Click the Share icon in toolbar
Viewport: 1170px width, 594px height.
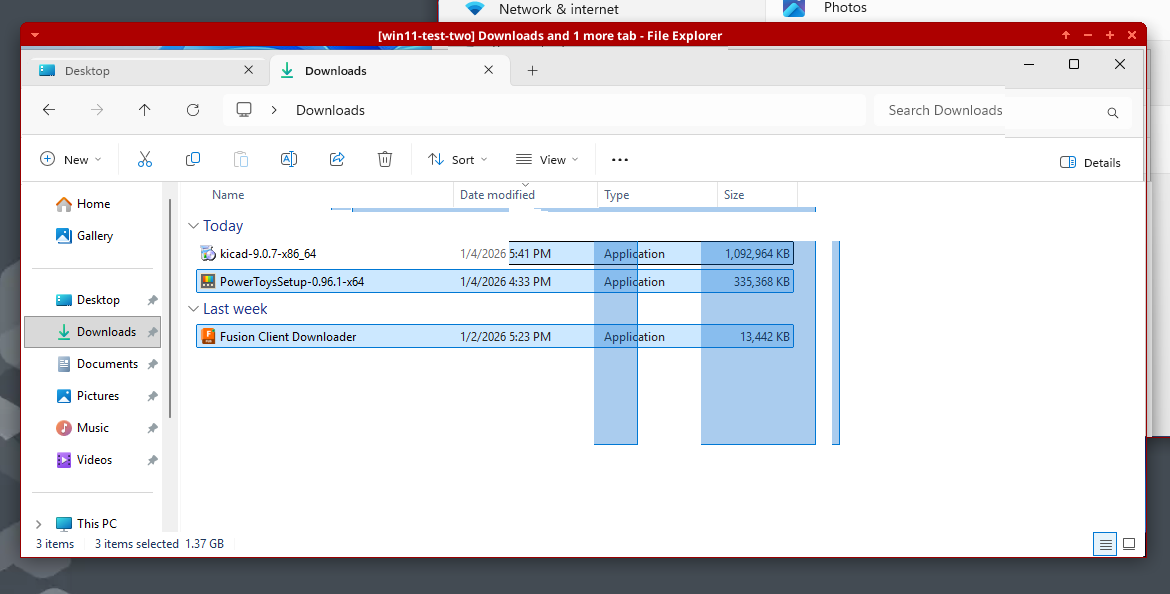pos(337,160)
